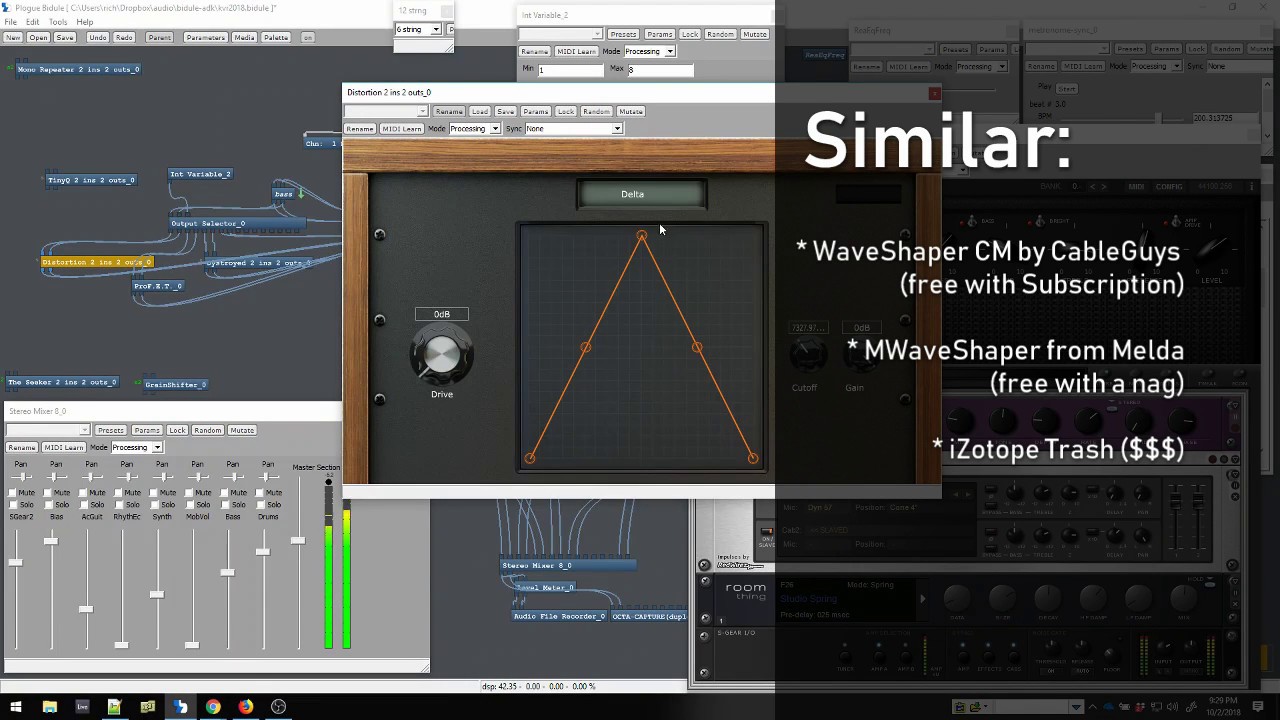Click the Master Section volume fader
The image size is (1280, 720).
297,540
